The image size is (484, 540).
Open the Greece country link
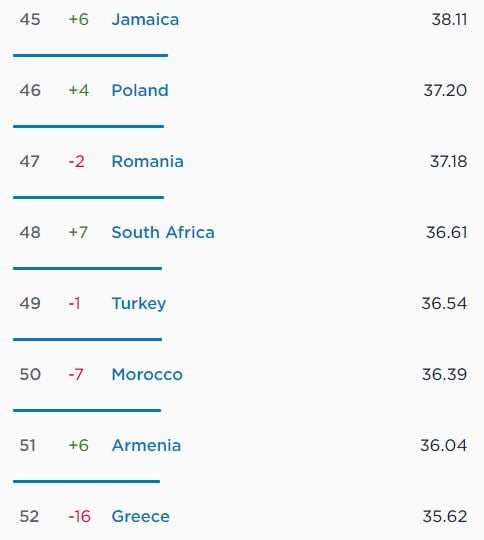(x=141, y=516)
